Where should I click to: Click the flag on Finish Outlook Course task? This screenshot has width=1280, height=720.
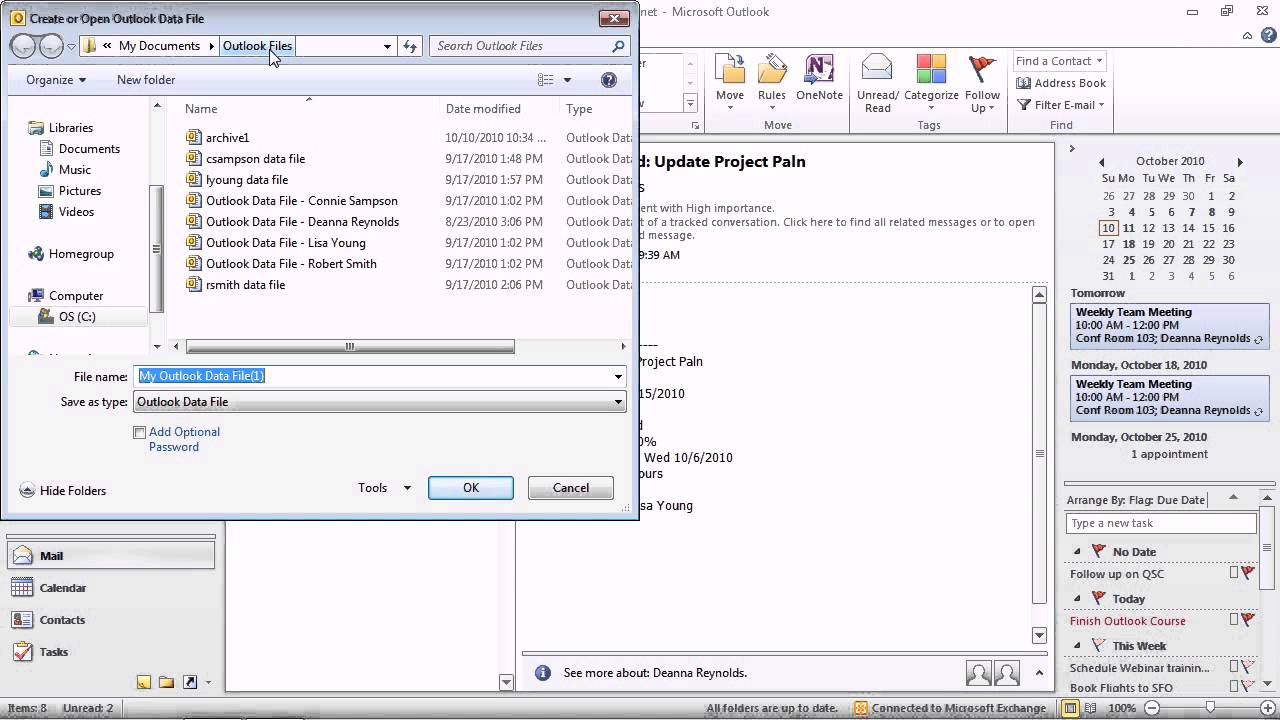[x=1247, y=620]
